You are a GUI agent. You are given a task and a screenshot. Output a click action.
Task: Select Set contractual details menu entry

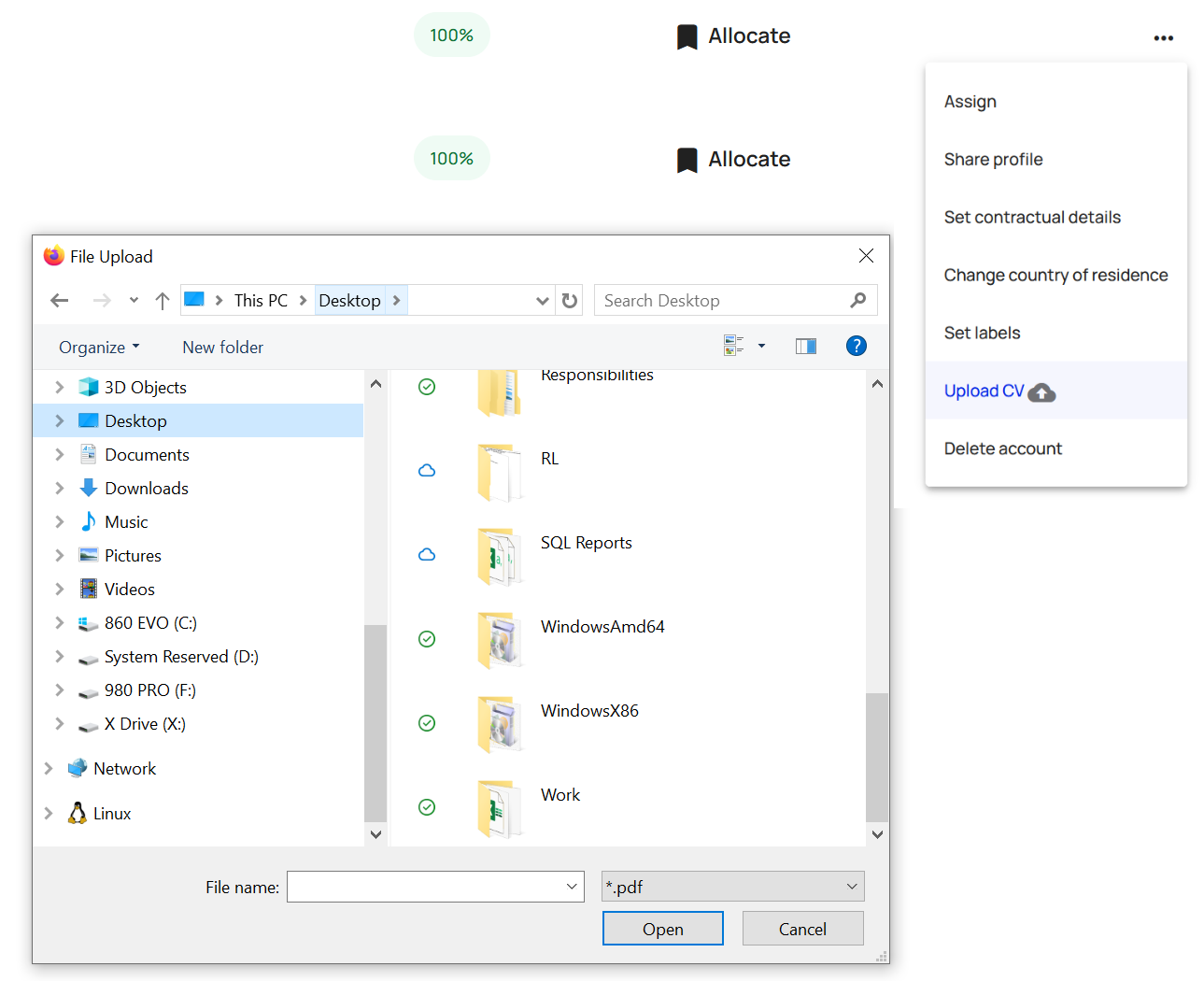(x=1055, y=218)
